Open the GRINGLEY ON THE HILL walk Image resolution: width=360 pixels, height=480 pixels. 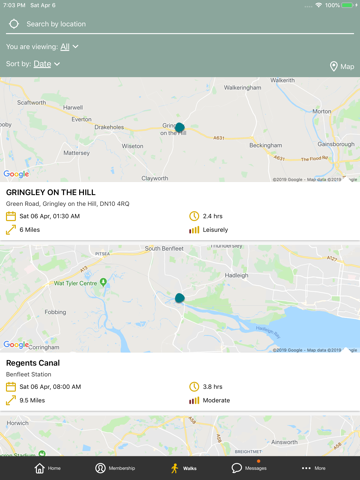51,192
